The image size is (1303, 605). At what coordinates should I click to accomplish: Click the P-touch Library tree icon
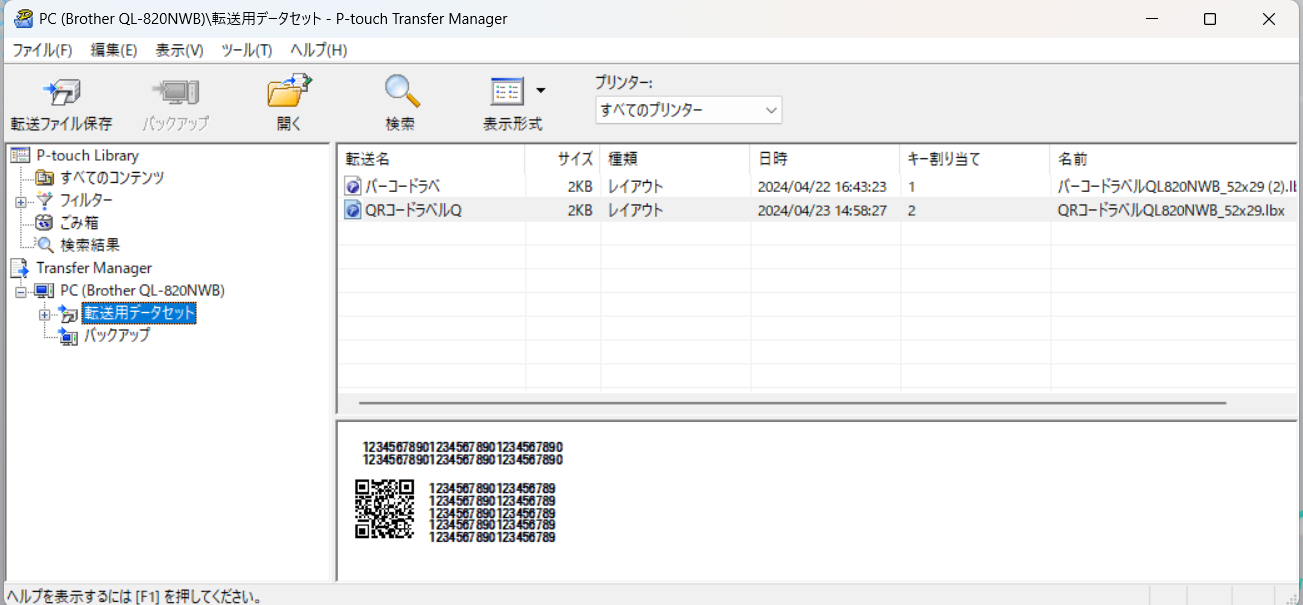click(20, 155)
